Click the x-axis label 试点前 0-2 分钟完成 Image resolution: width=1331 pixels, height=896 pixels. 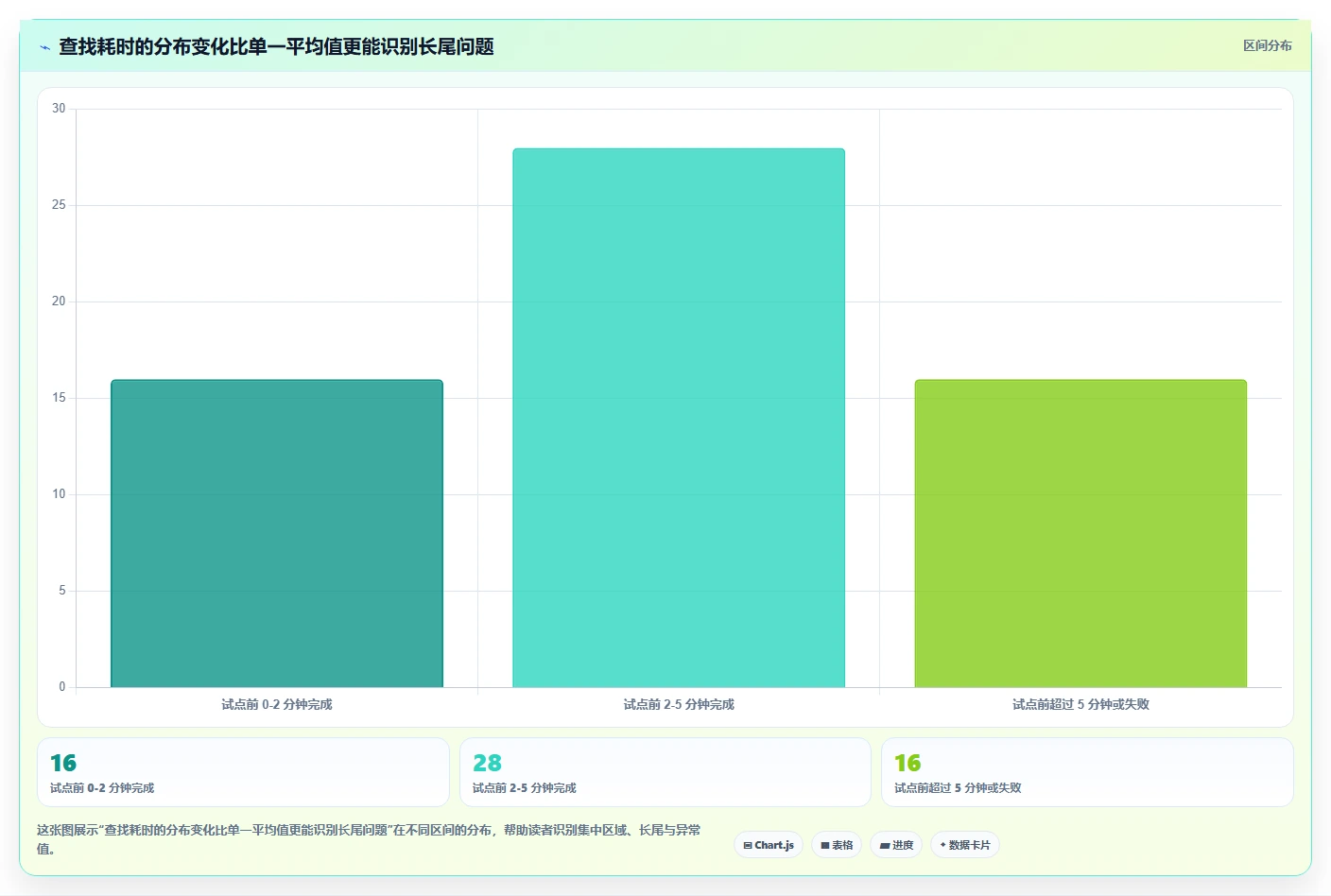tap(277, 704)
